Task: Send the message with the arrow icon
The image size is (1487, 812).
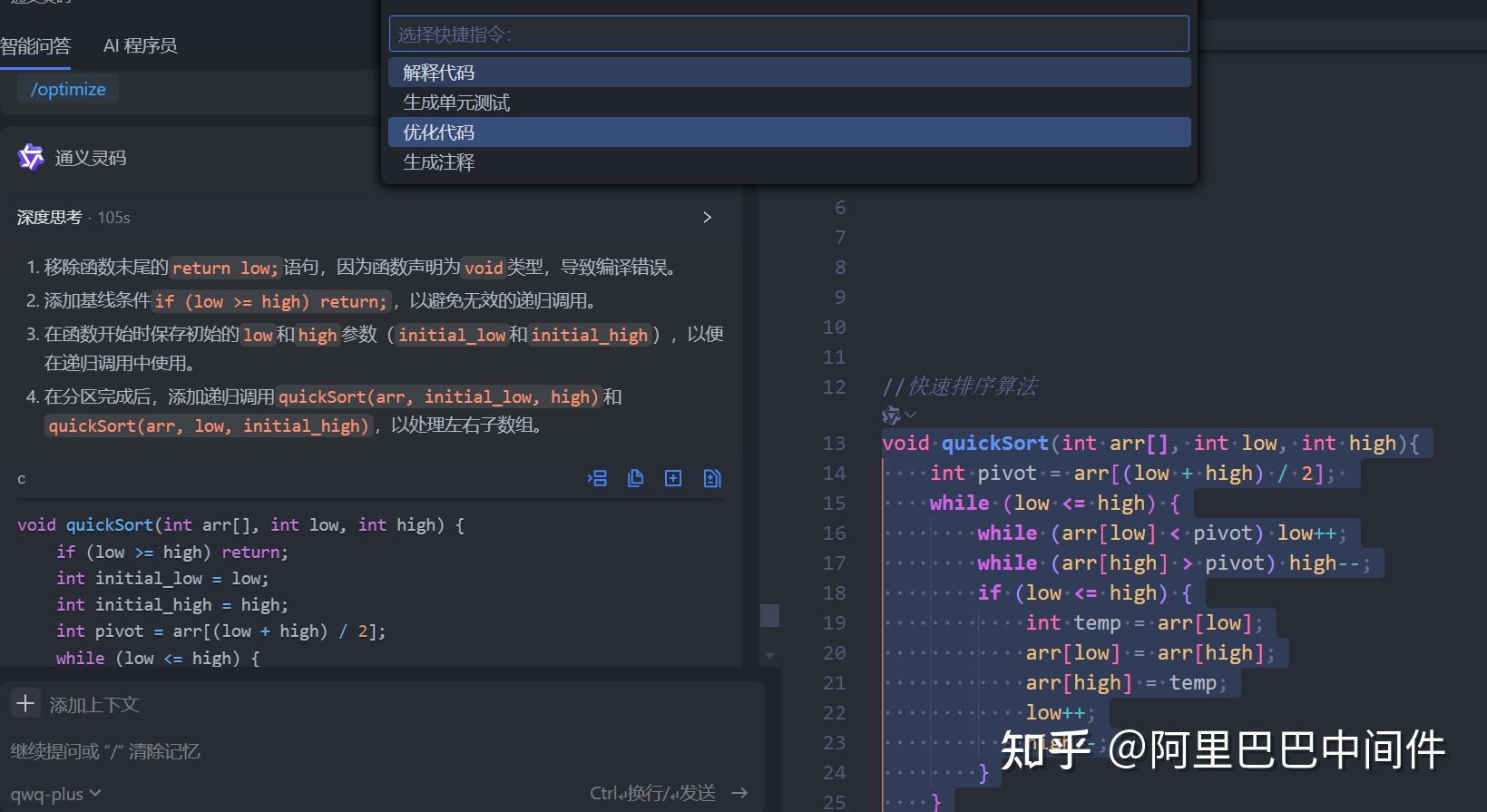Action: [x=739, y=793]
